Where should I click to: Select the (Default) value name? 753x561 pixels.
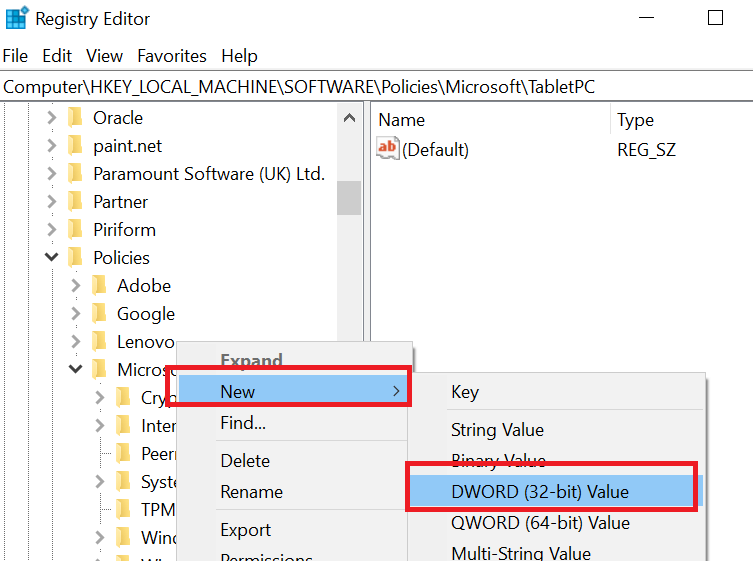pyautogui.click(x=436, y=150)
